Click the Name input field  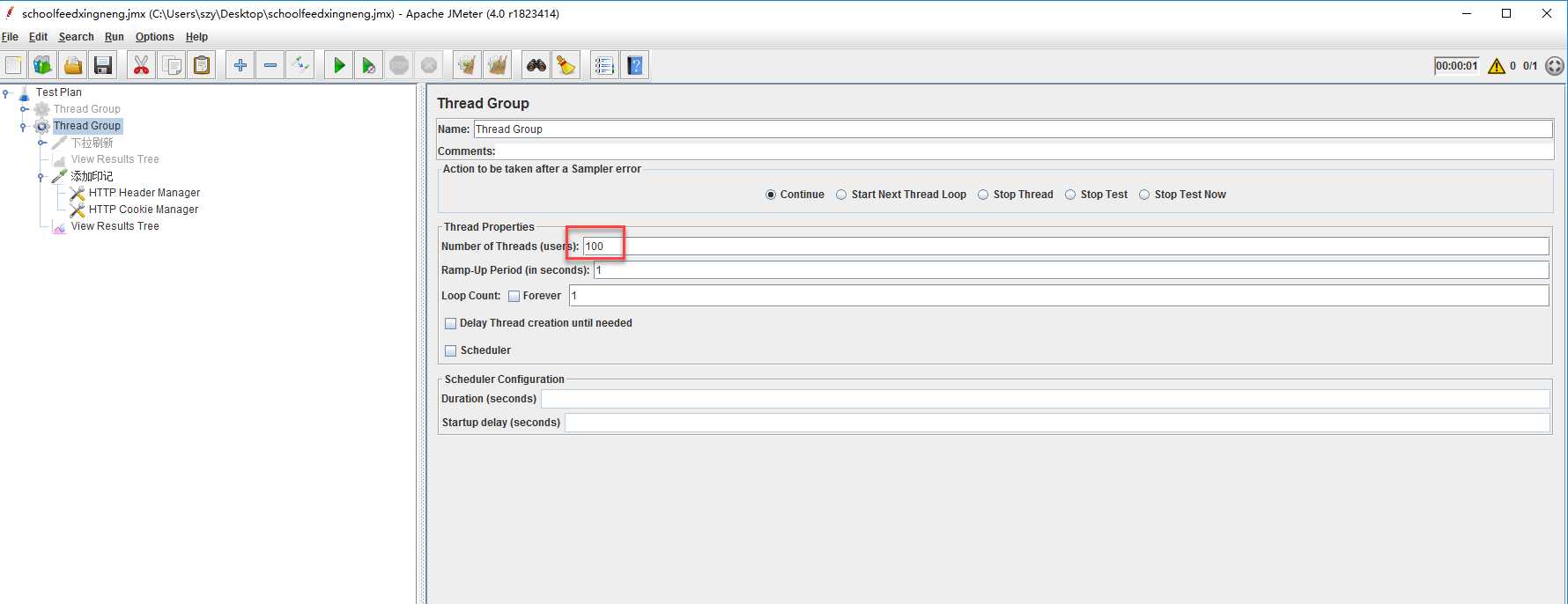point(1013,129)
